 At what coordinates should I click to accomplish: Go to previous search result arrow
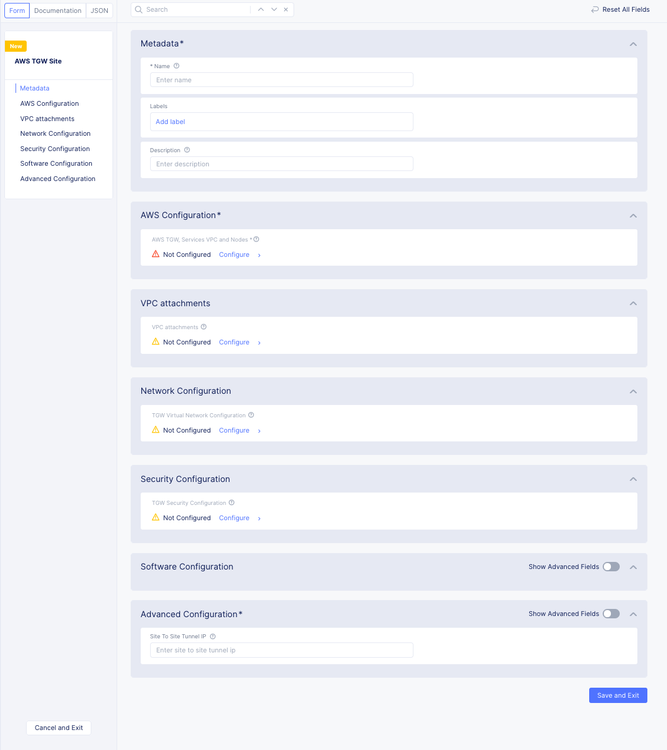pos(261,9)
